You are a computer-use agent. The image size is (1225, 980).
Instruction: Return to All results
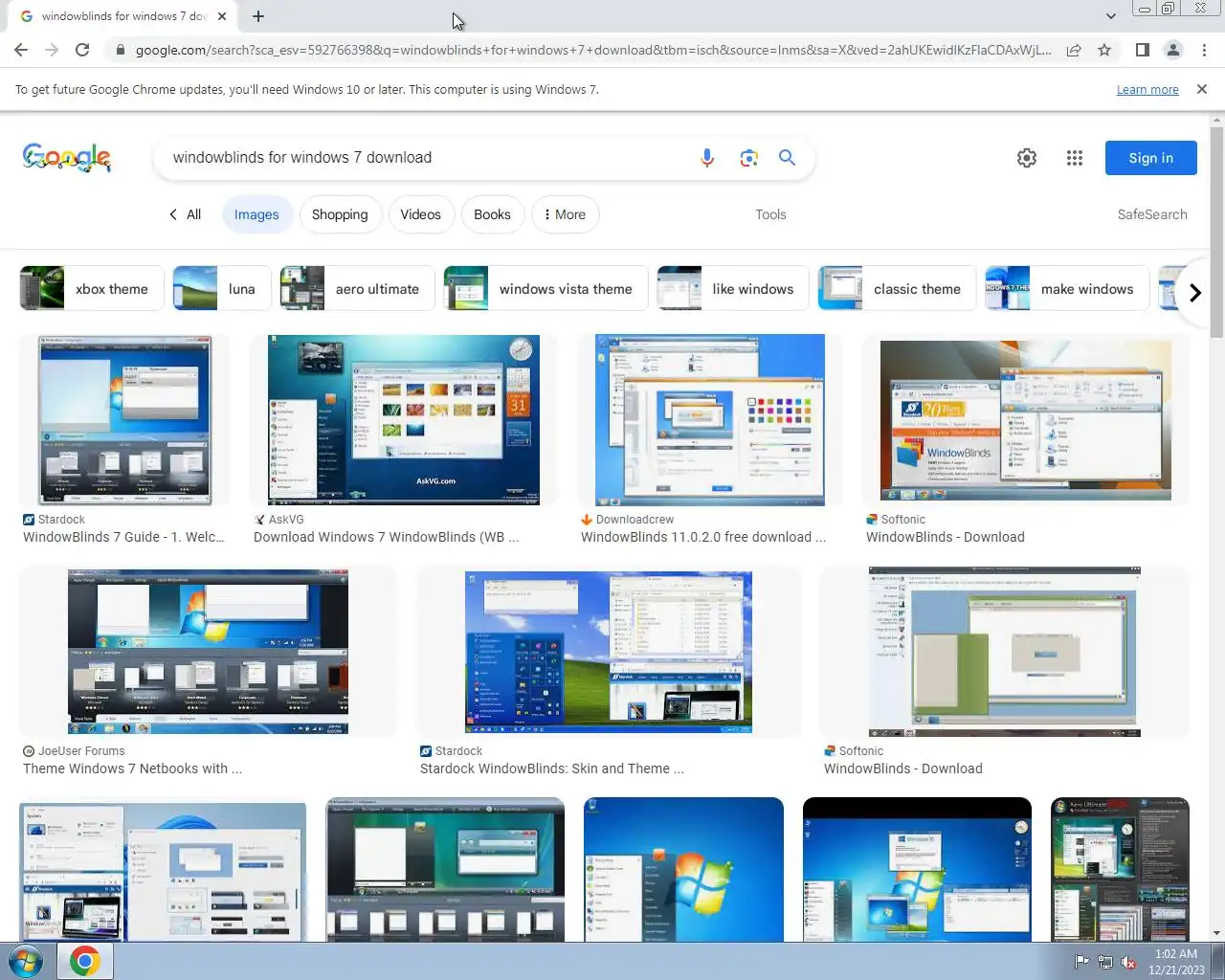[x=185, y=214]
